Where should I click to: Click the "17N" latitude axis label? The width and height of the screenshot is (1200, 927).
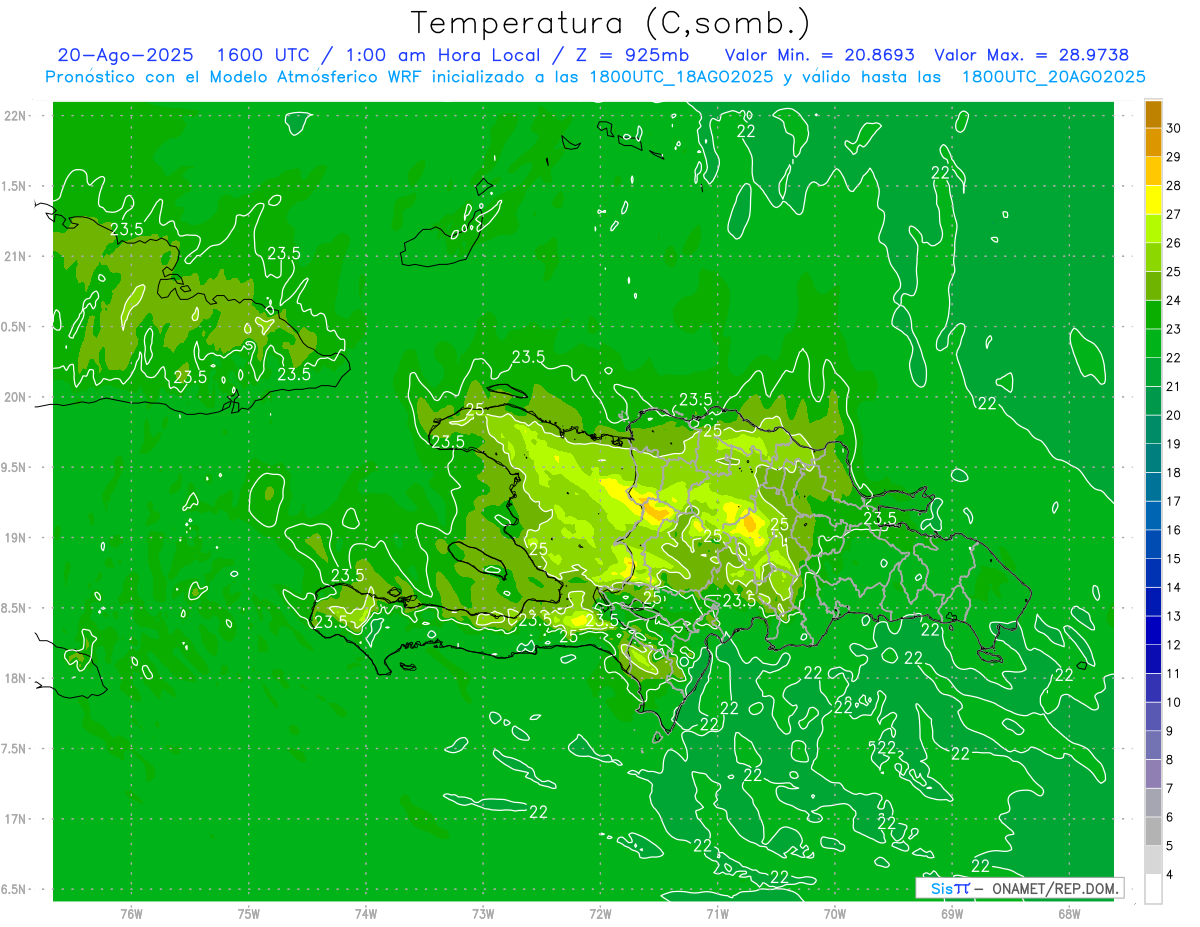[14, 819]
